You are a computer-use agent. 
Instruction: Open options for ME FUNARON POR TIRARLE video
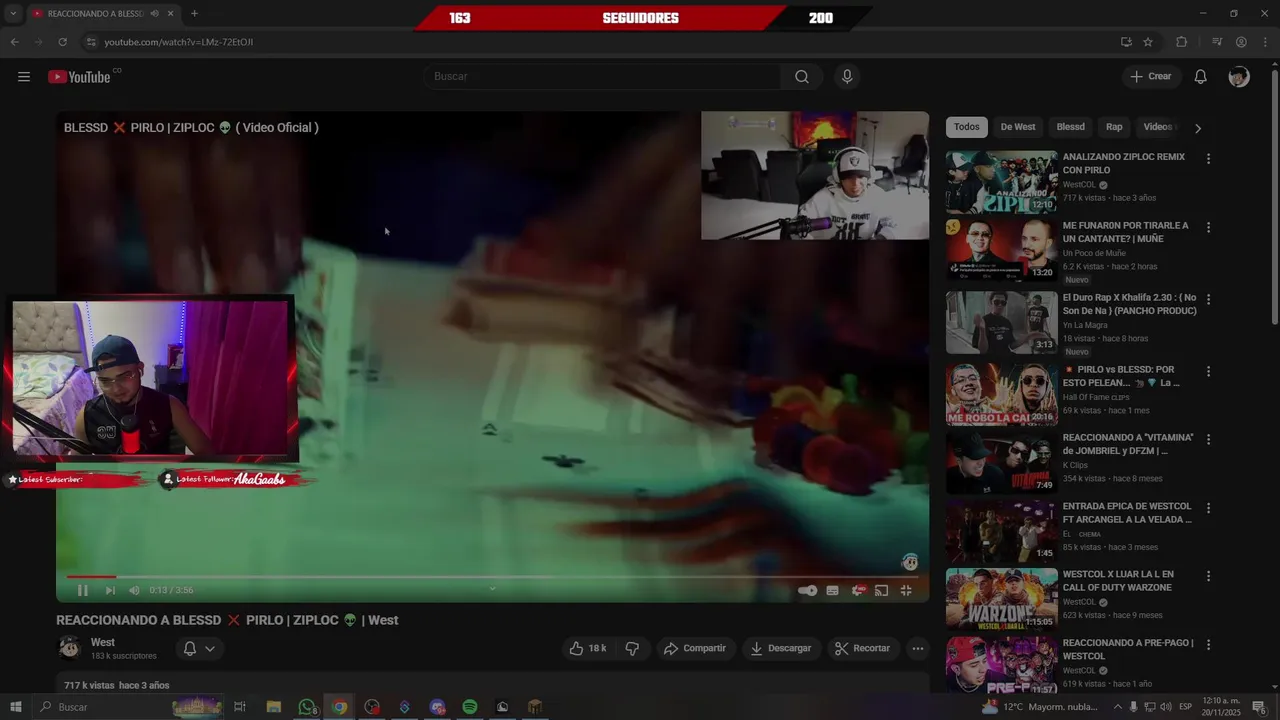point(1208,227)
